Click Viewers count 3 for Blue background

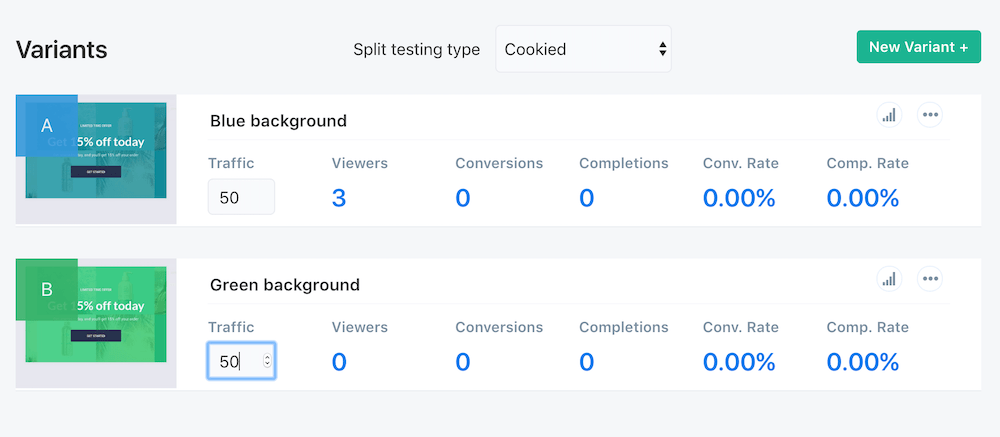click(339, 198)
